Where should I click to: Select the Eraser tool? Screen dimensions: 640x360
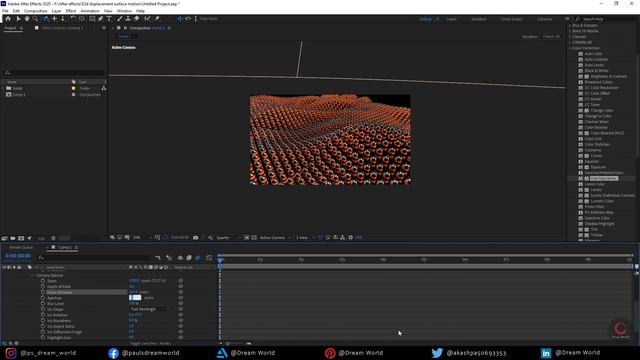pyautogui.click(x=136, y=19)
